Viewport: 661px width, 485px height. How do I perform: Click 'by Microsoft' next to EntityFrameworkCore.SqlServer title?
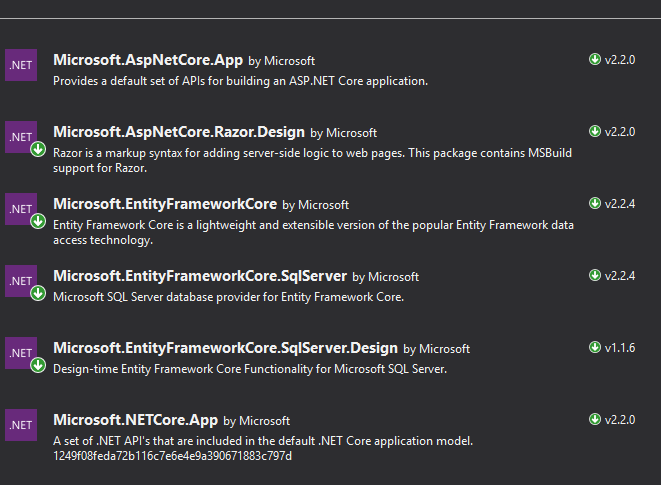click(x=386, y=277)
